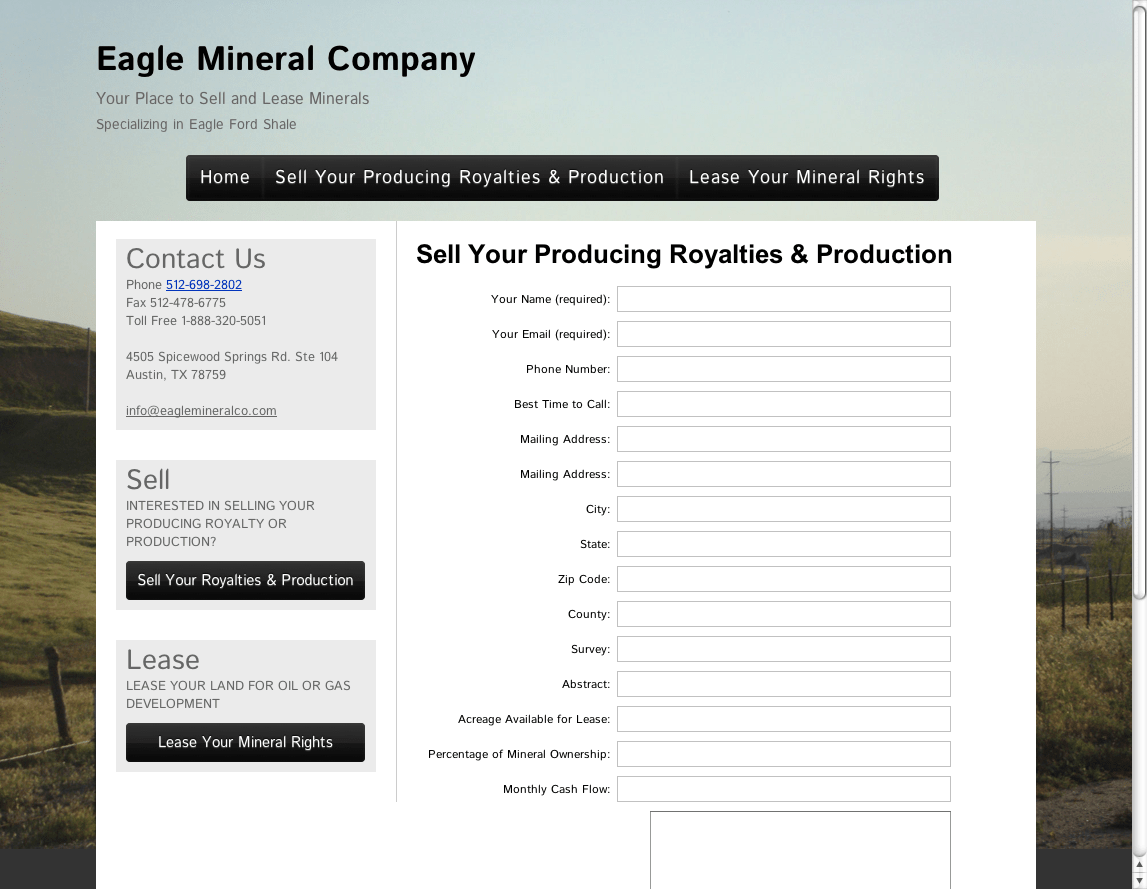The image size is (1147, 889).
Task: Click the page scrollbar down arrow
Action: (x=1140, y=880)
